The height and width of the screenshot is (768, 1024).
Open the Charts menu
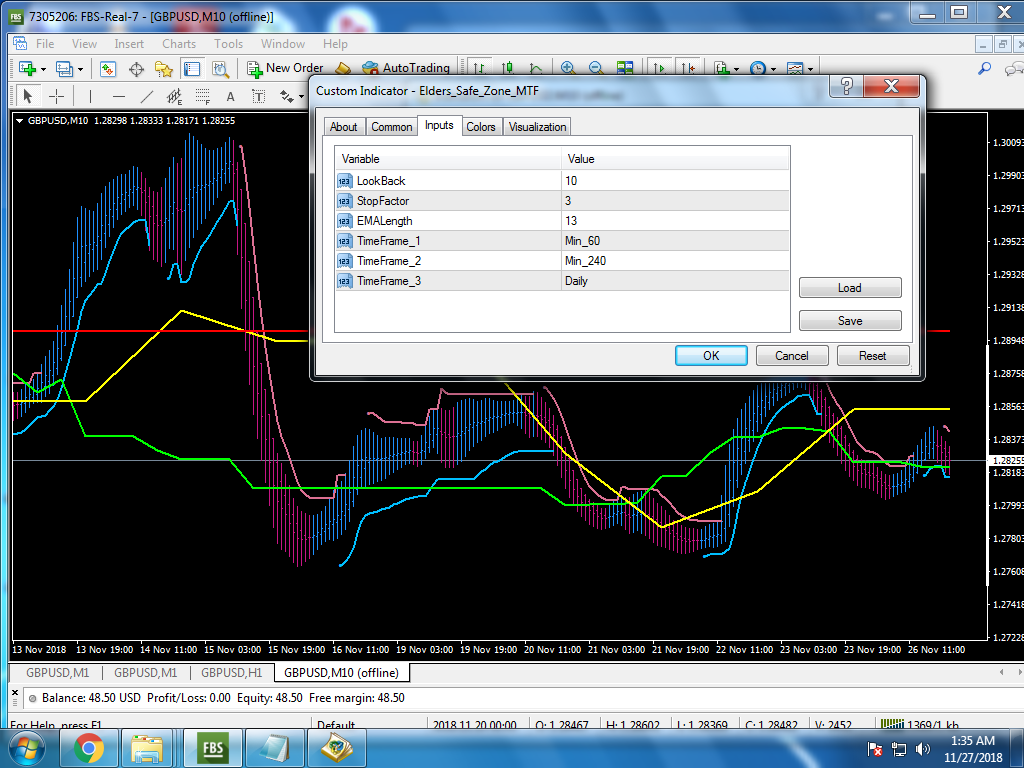tap(179, 44)
